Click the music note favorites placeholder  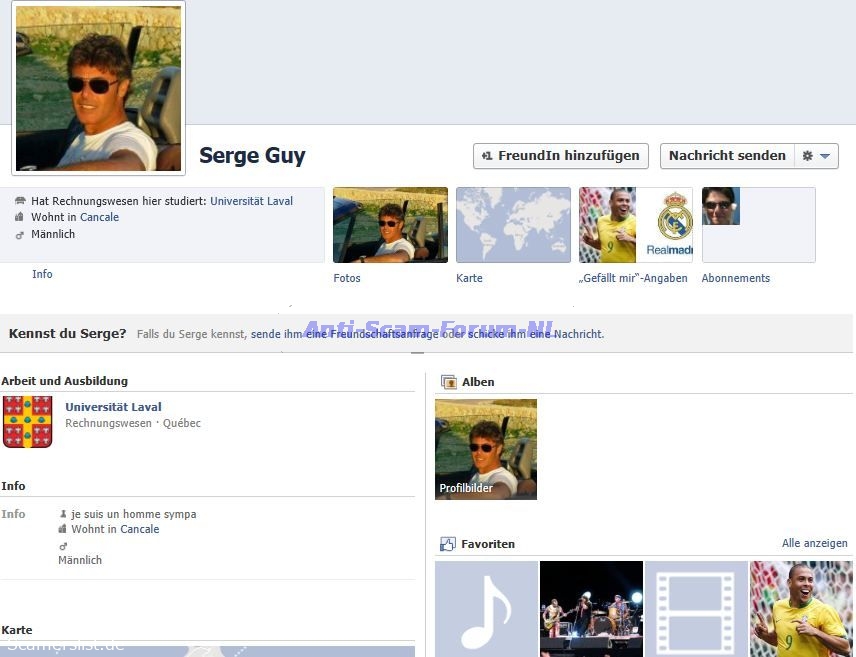pyautogui.click(x=486, y=608)
